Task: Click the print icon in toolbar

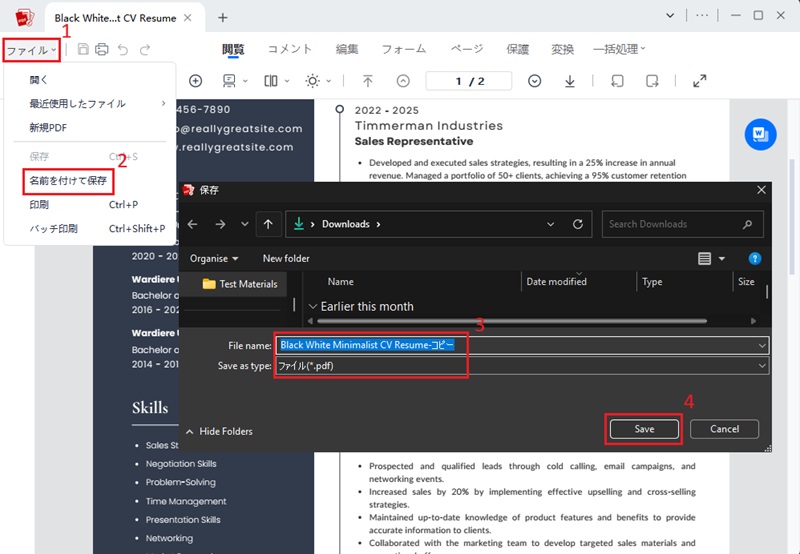Action: pyautogui.click(x=102, y=49)
